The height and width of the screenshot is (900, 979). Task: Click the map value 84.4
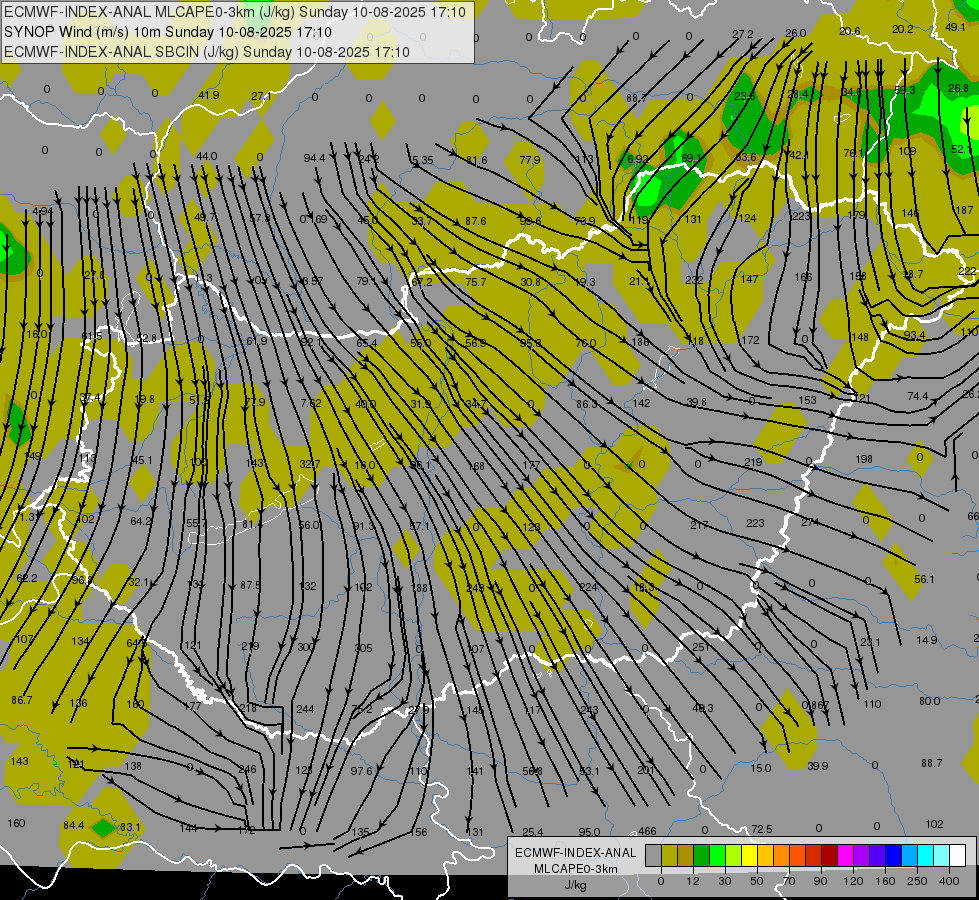74,826
